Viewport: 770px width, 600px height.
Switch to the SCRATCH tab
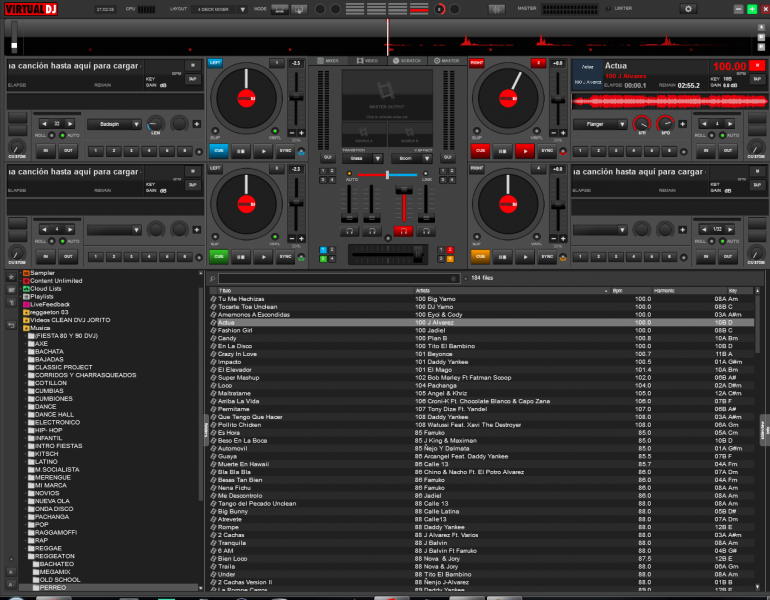point(407,61)
